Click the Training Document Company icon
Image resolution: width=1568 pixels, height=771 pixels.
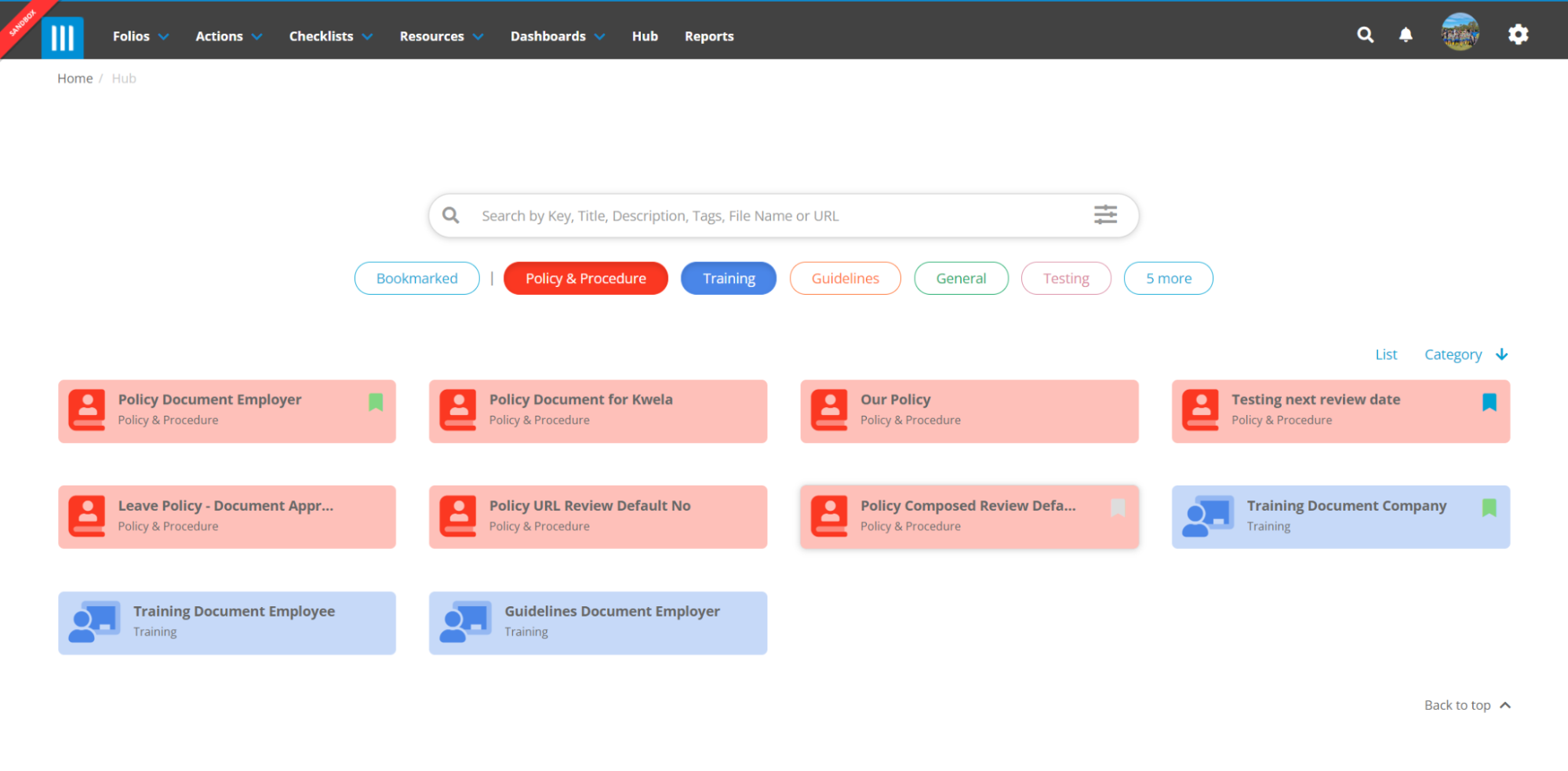(x=1207, y=516)
